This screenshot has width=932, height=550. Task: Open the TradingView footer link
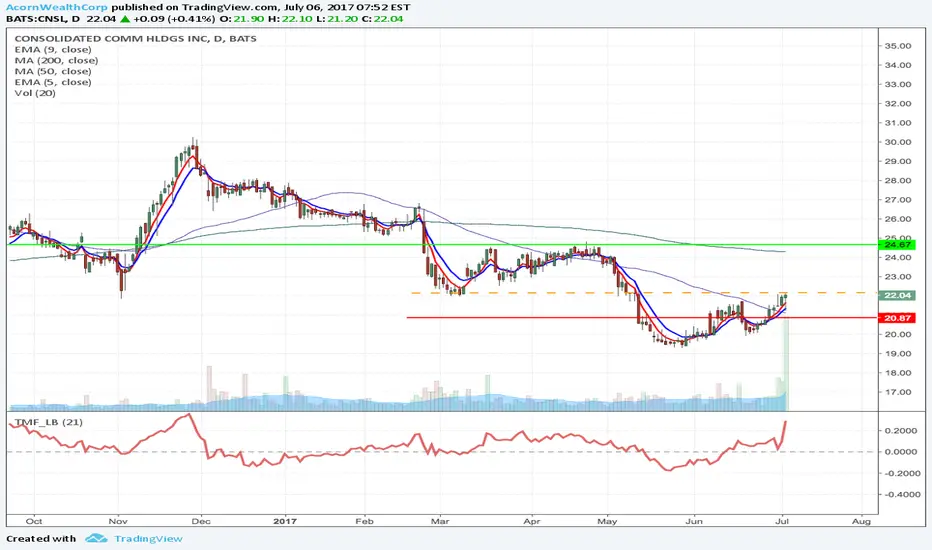pyautogui.click(x=148, y=539)
